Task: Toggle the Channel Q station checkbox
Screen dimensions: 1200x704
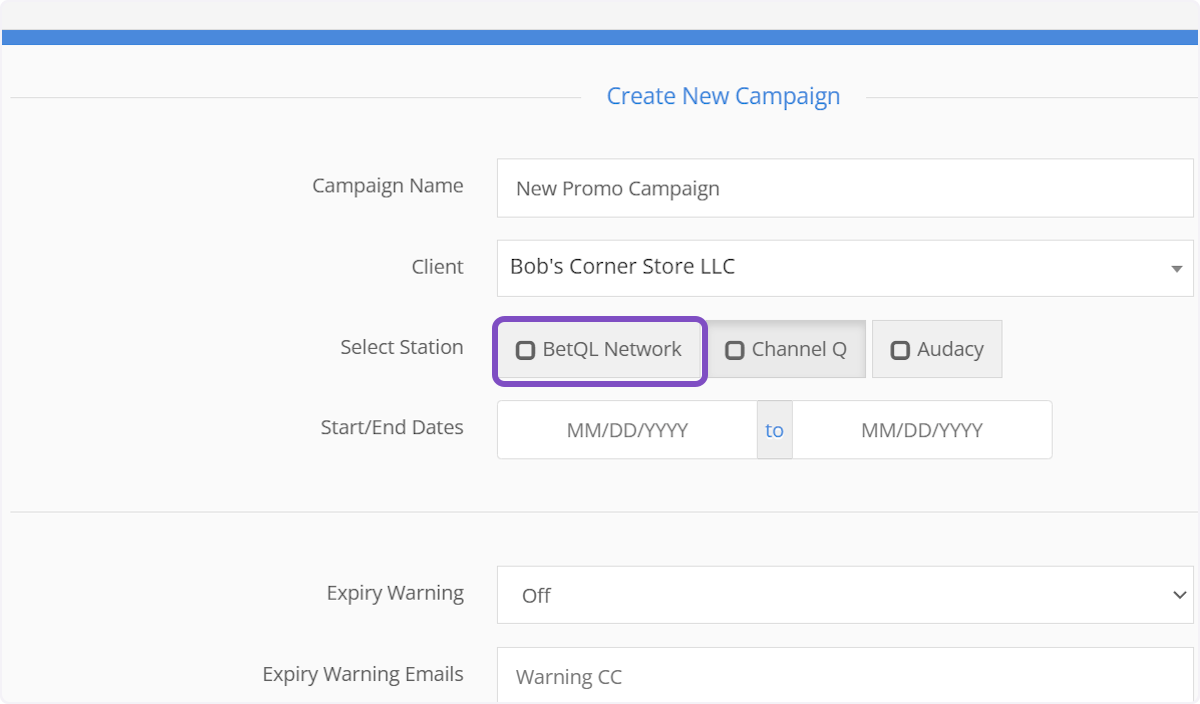Action: point(735,350)
